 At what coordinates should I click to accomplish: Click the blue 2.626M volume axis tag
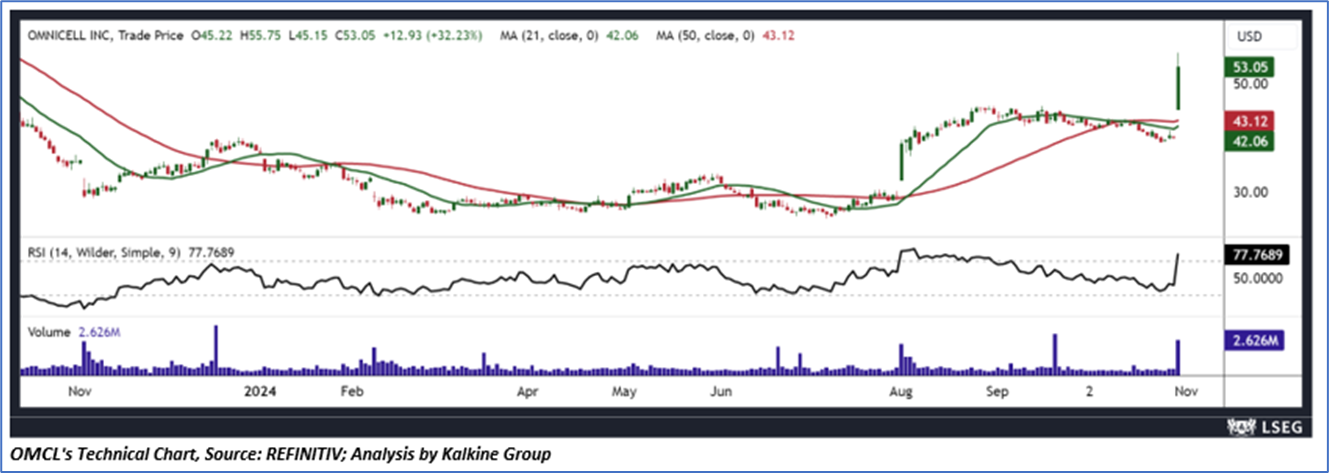1254,341
